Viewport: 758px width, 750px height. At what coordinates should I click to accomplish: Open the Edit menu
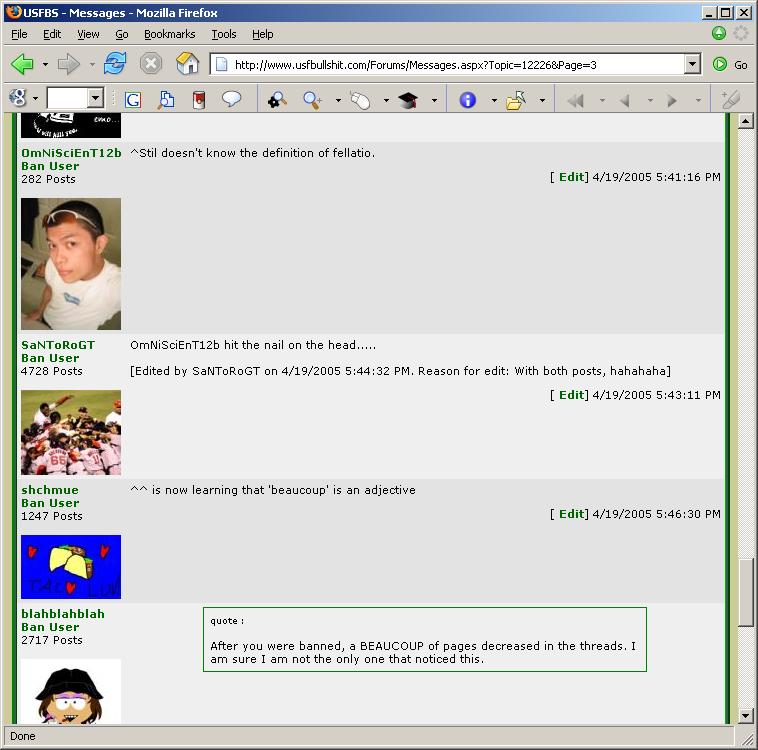pyautogui.click(x=52, y=34)
